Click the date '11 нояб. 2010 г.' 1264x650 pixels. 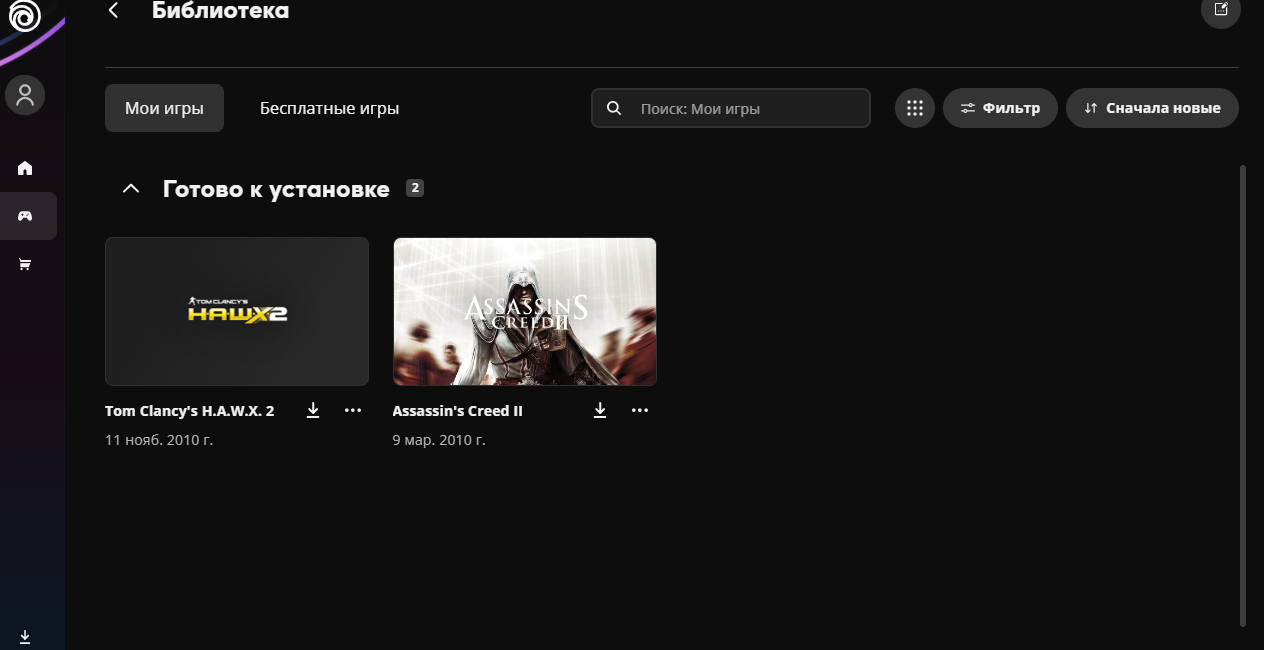(159, 440)
